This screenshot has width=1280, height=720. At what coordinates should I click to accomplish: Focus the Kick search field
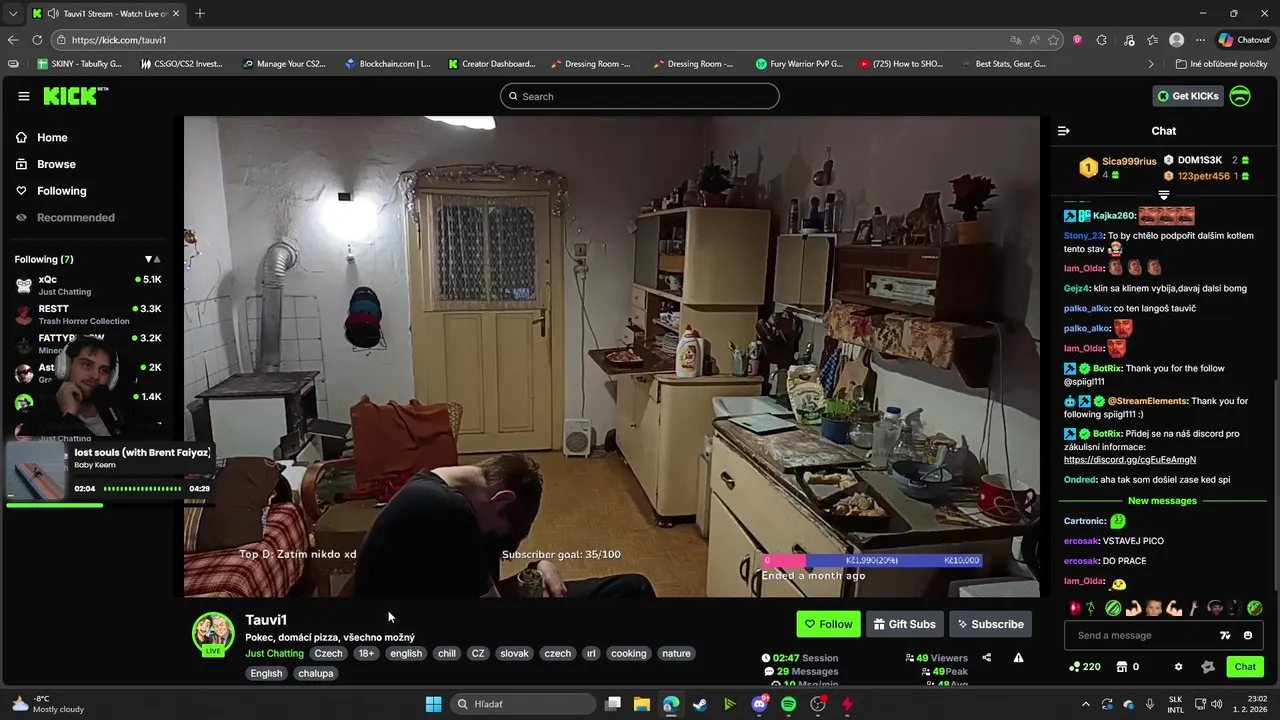(x=640, y=96)
